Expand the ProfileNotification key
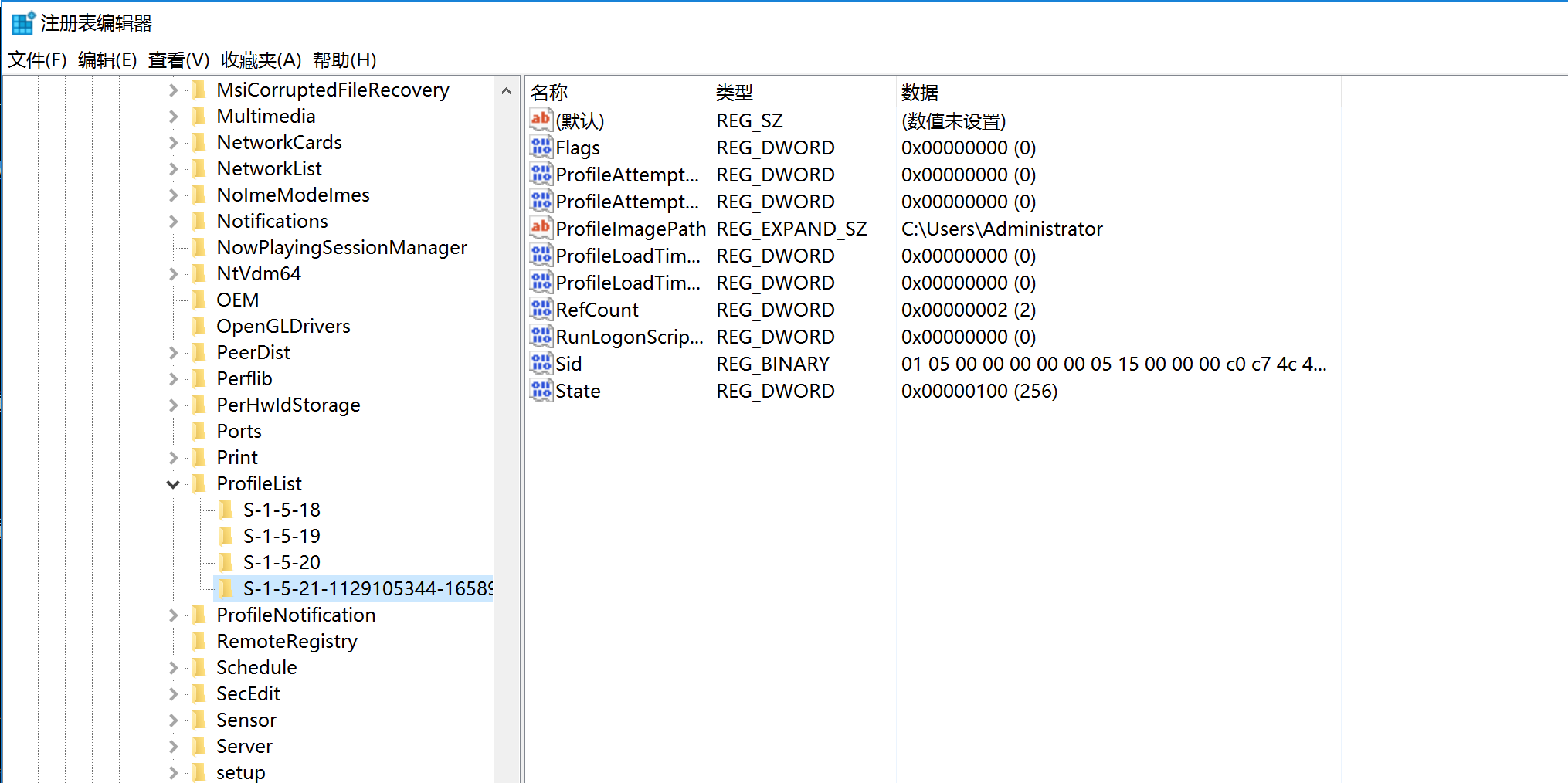The width and height of the screenshot is (1568, 783). 173,615
